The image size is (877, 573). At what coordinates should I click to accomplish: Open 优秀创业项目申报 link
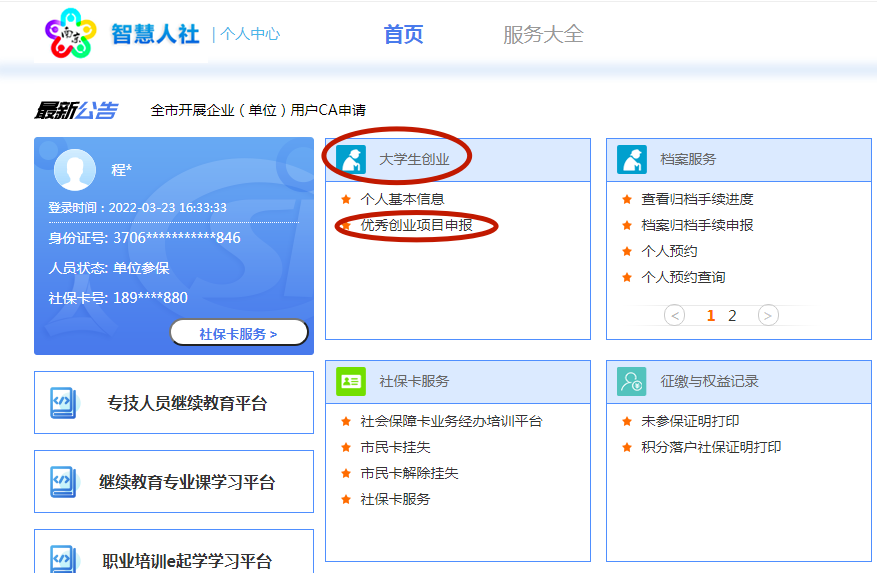[x=416, y=226]
